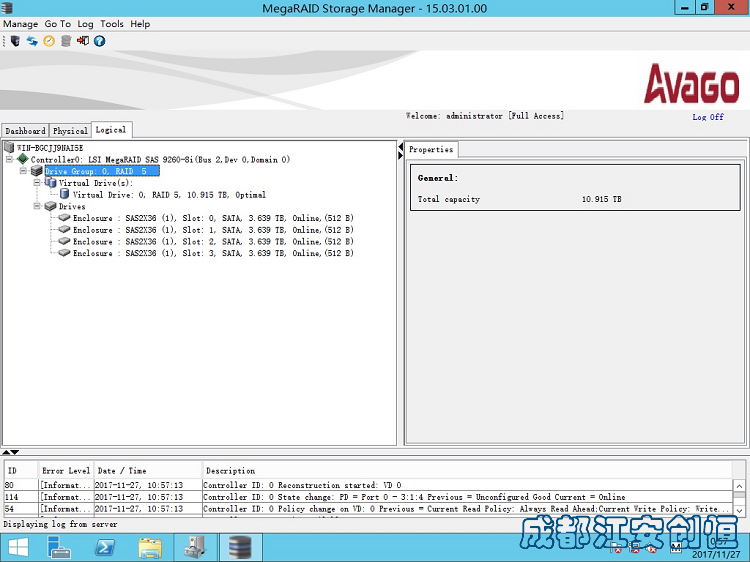Open the Tools menu

pyautogui.click(x=112, y=24)
